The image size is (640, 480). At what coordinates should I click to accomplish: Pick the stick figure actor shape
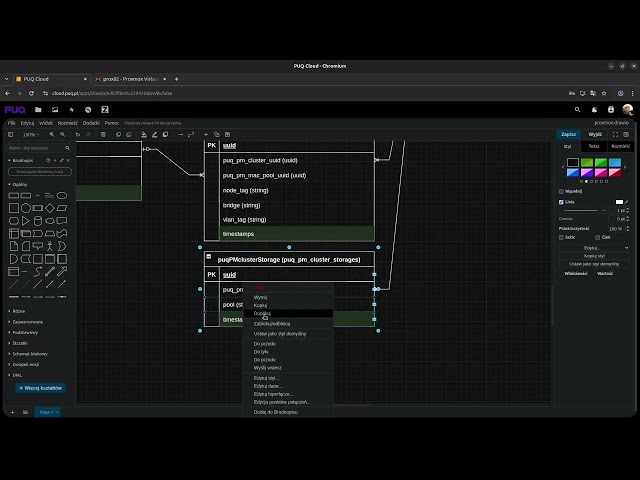50,246
